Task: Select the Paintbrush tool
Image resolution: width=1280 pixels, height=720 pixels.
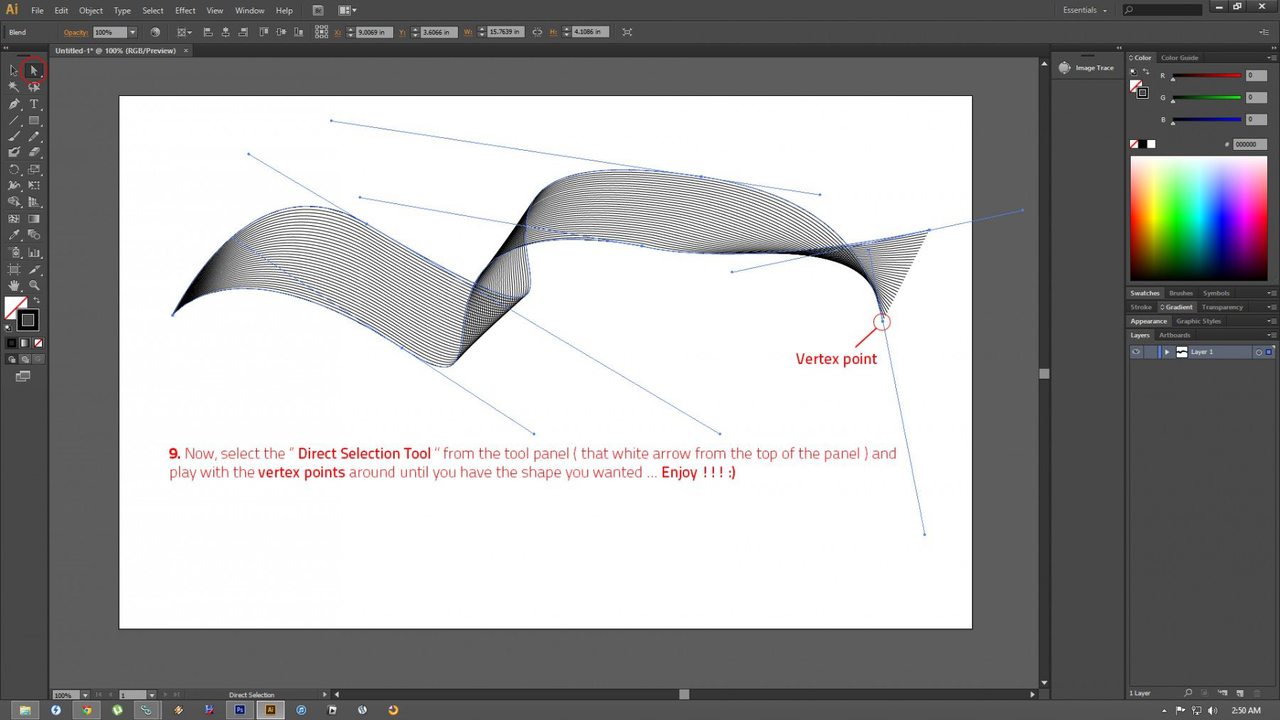Action: (x=14, y=136)
